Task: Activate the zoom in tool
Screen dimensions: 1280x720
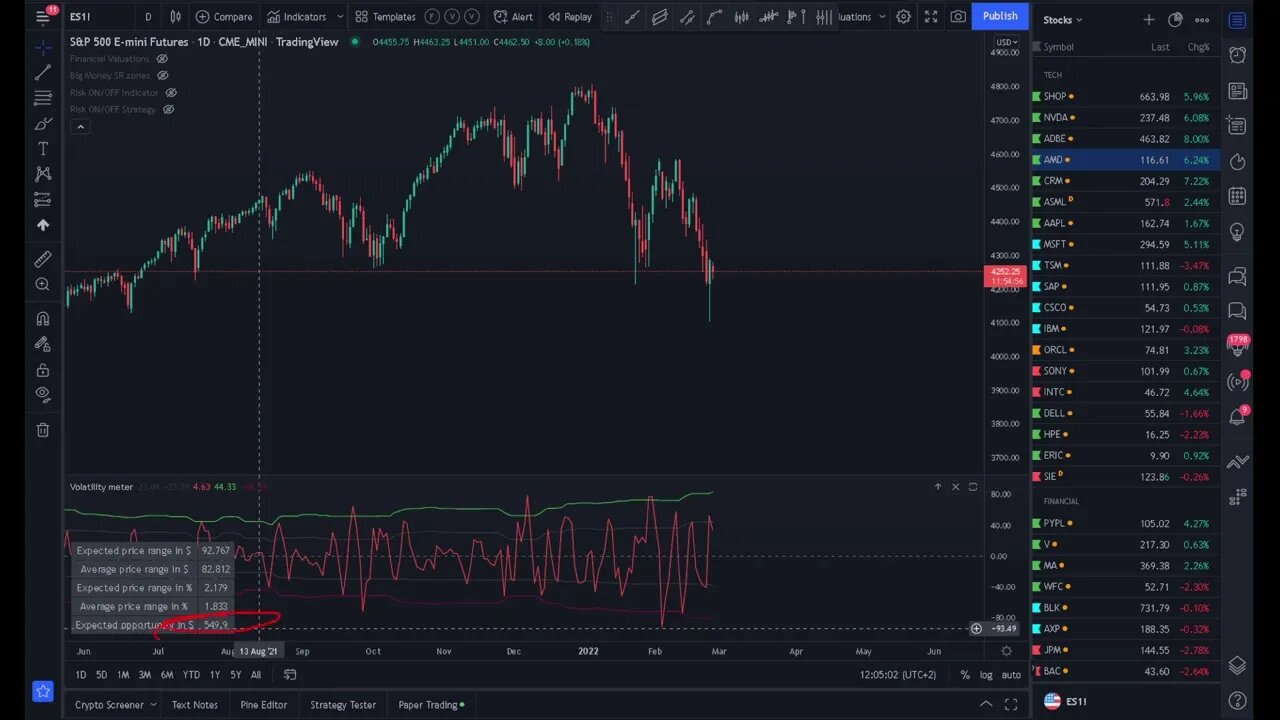Action: (x=42, y=285)
